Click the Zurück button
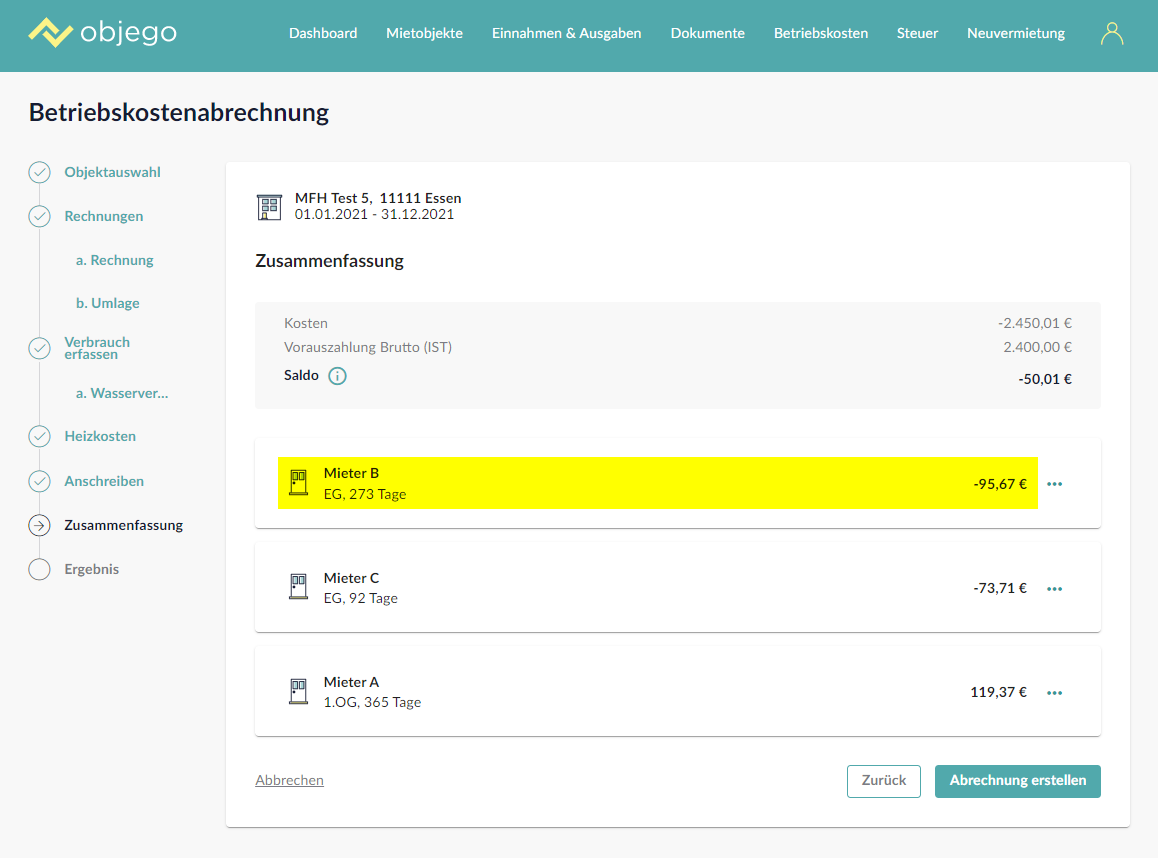Viewport: 1158px width, 858px height. click(883, 781)
